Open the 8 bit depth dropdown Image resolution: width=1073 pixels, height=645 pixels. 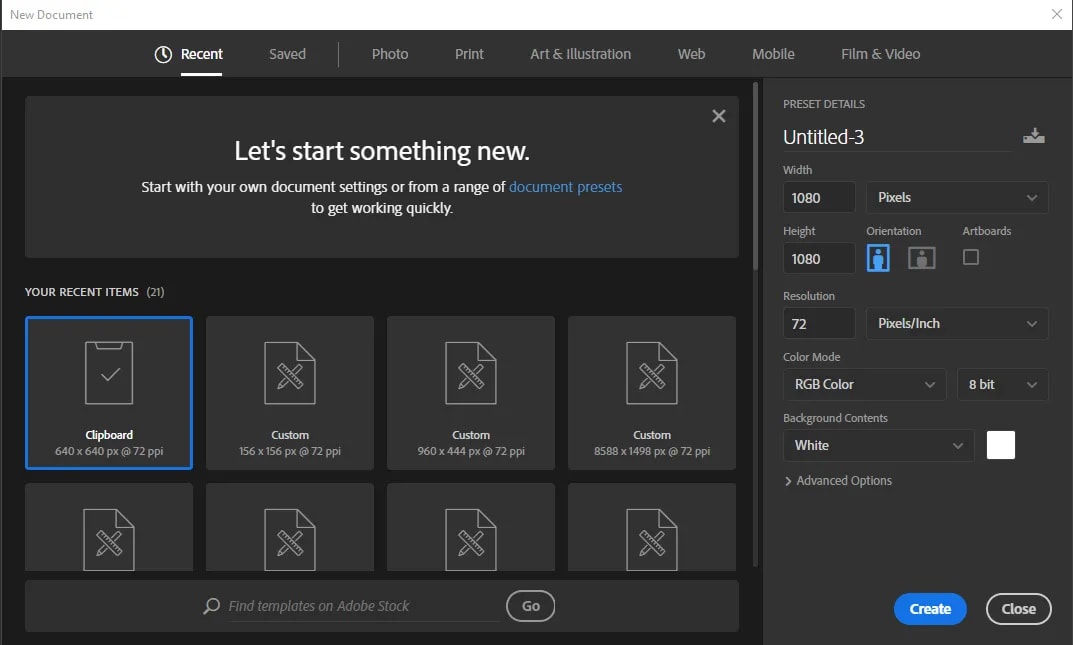point(1003,384)
